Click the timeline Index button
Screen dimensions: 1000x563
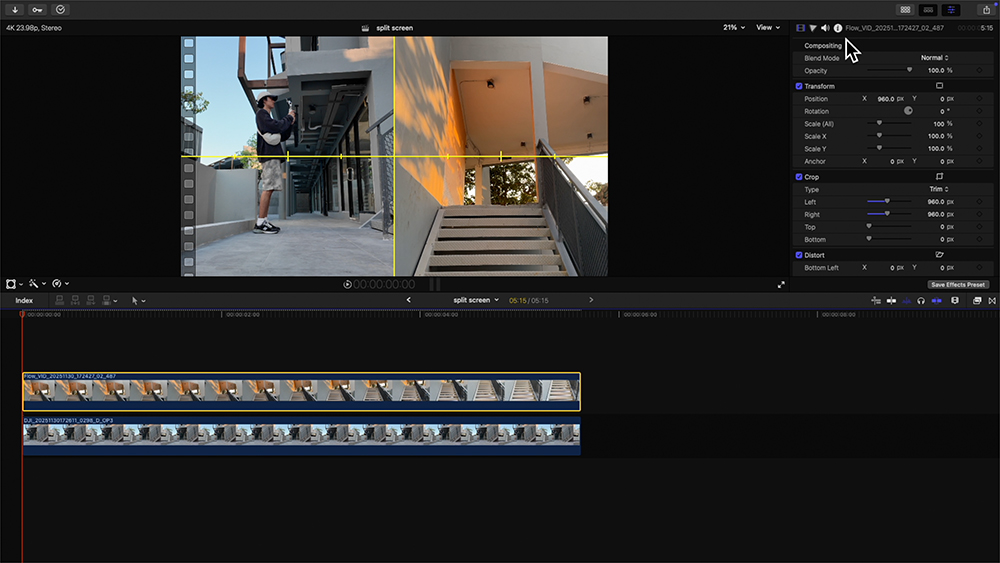[x=24, y=300]
